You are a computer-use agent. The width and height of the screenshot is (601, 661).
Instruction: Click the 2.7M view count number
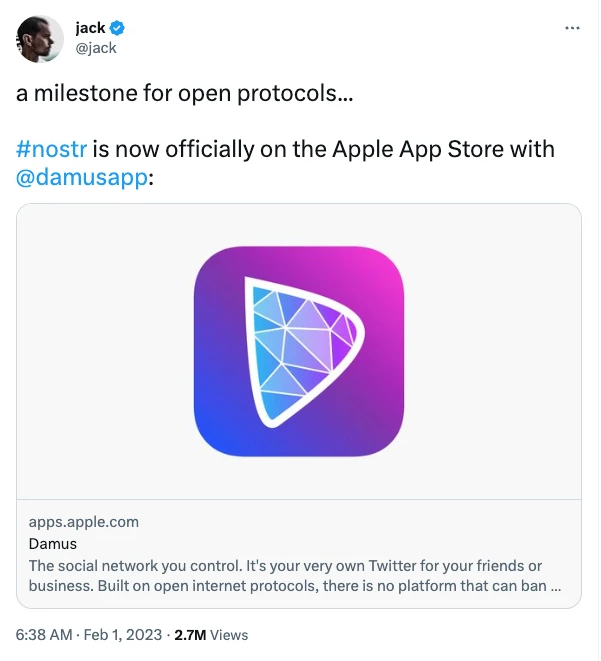click(x=191, y=635)
